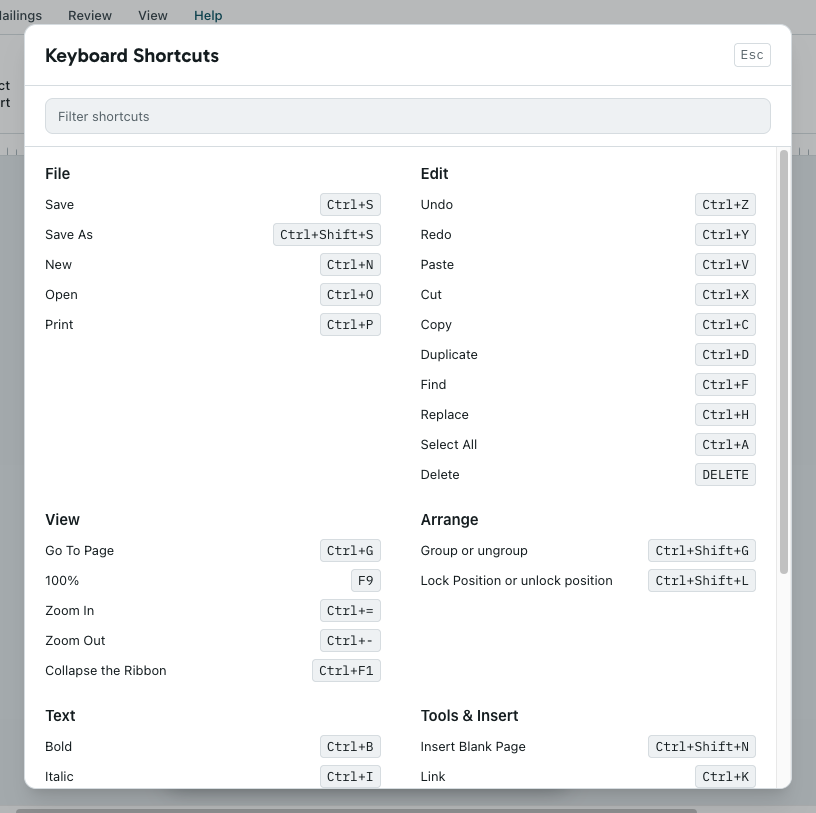Click the Zoom Out shortcut label
This screenshot has height=813, width=816.
(x=75, y=641)
